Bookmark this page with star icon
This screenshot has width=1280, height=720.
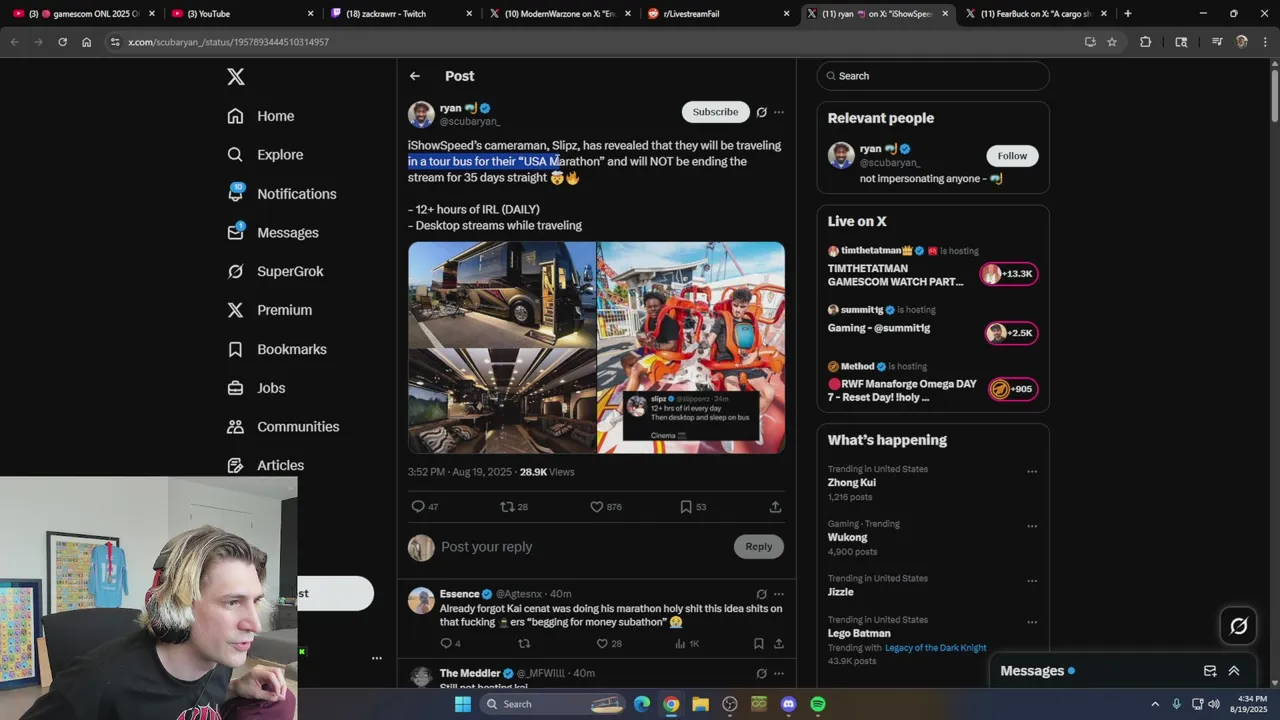pyautogui.click(x=1112, y=42)
